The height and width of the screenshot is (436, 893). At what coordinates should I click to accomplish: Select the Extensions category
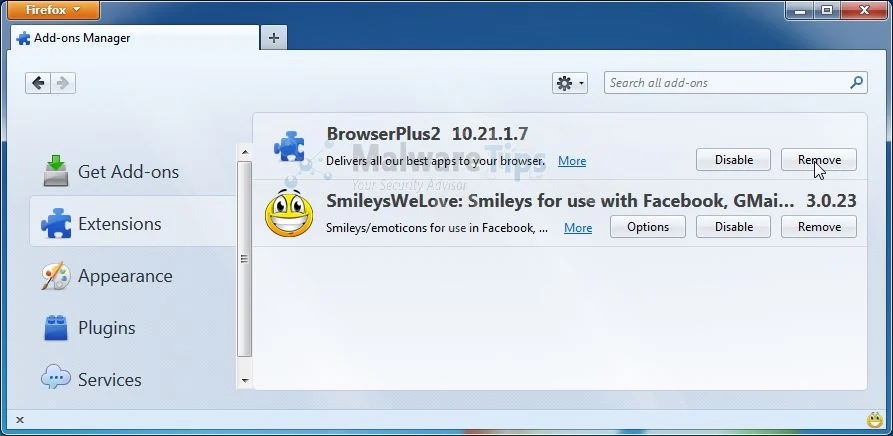[133, 223]
